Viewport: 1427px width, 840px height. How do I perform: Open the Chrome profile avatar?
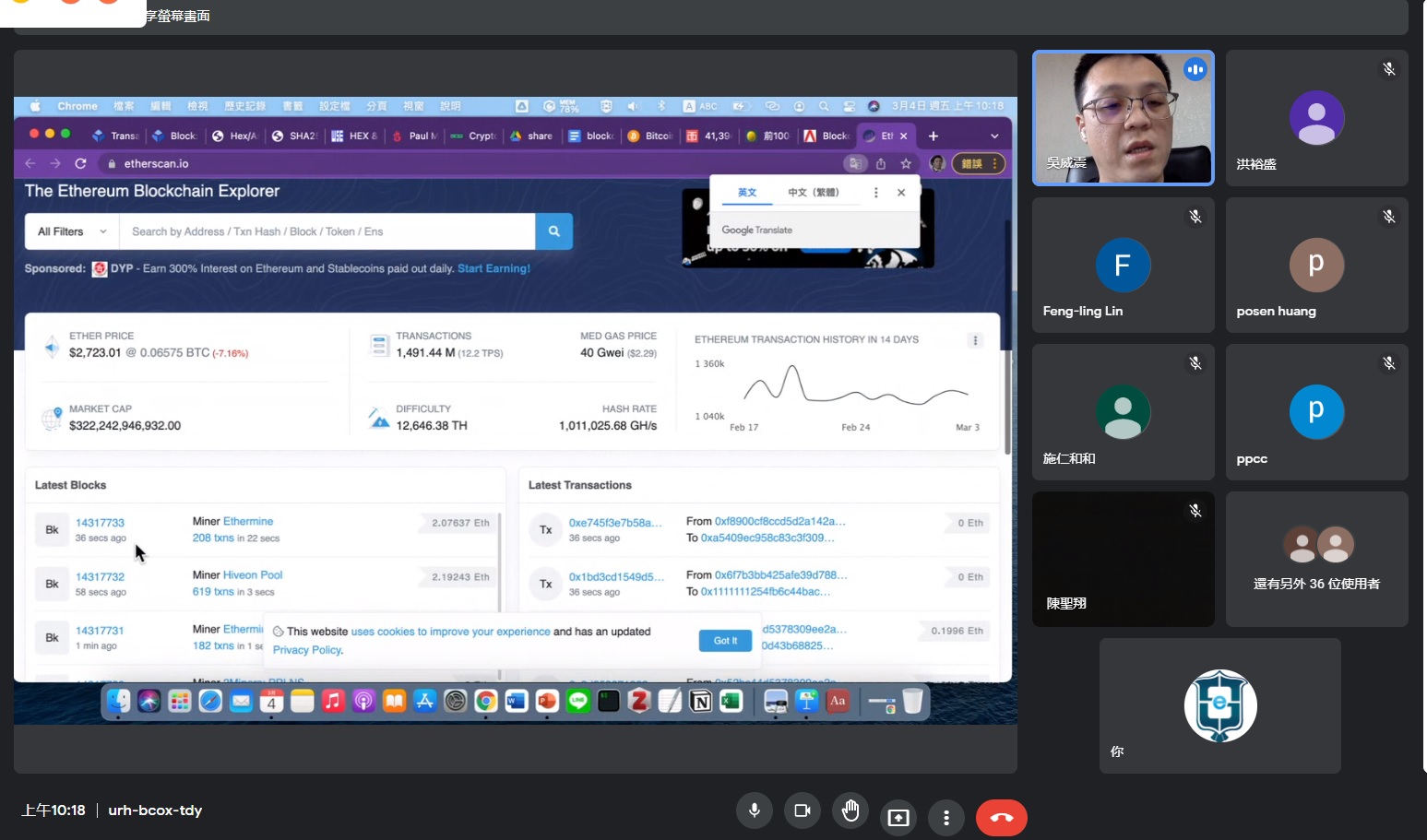pyautogui.click(x=937, y=163)
